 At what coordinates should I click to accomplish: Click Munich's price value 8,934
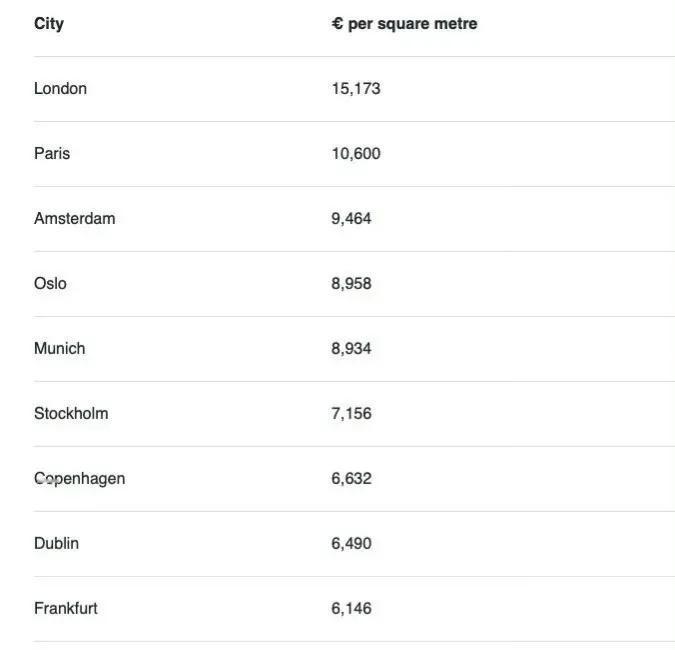[x=351, y=349]
